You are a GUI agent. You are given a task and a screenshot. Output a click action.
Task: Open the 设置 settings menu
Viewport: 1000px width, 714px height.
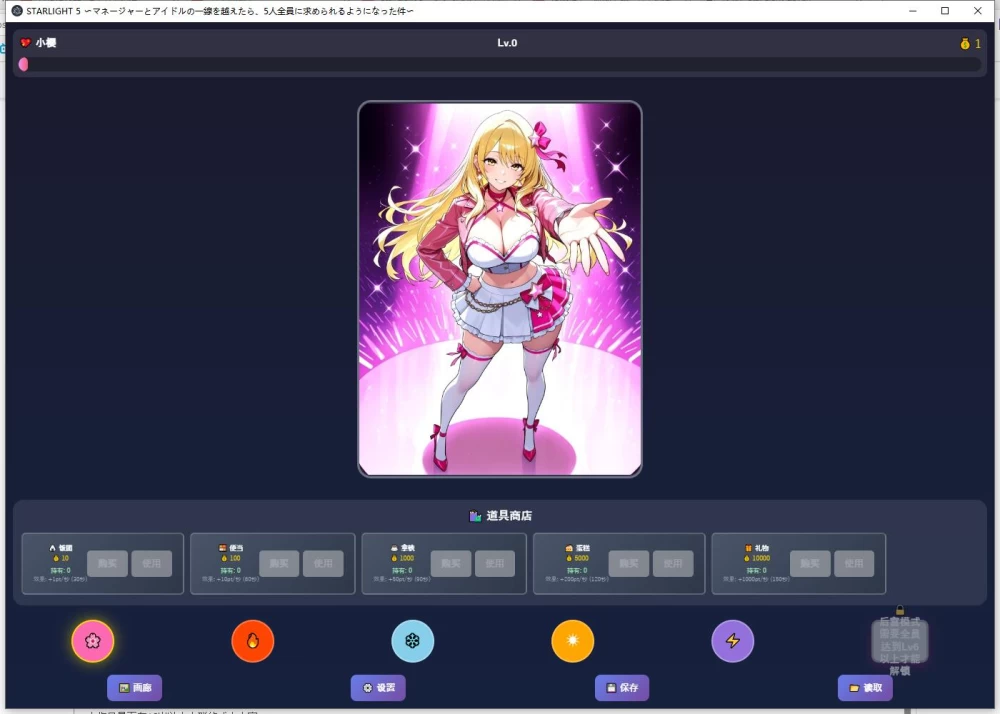pyautogui.click(x=378, y=688)
